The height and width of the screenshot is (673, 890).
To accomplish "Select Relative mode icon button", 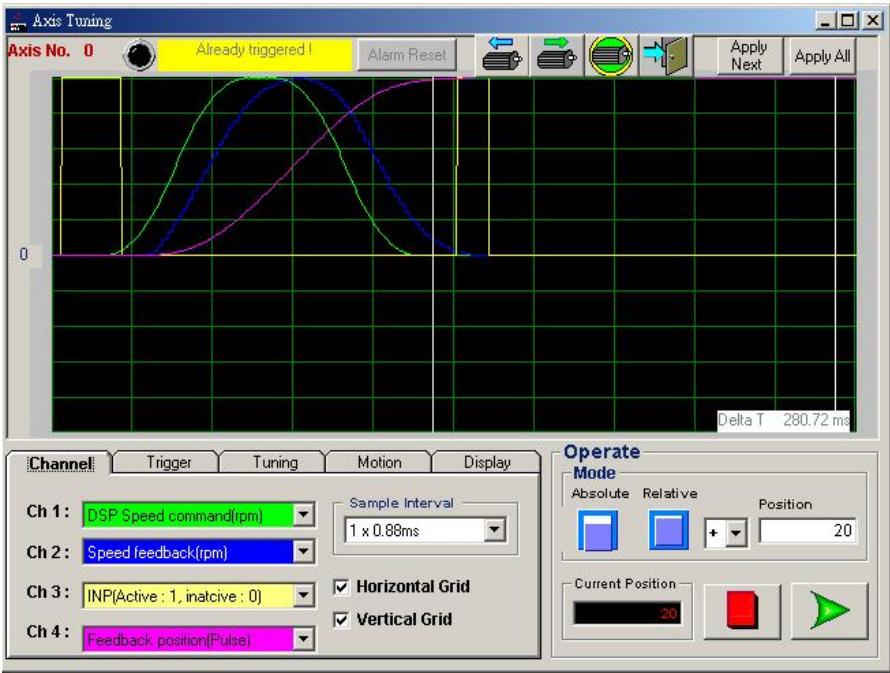I will click(x=669, y=531).
